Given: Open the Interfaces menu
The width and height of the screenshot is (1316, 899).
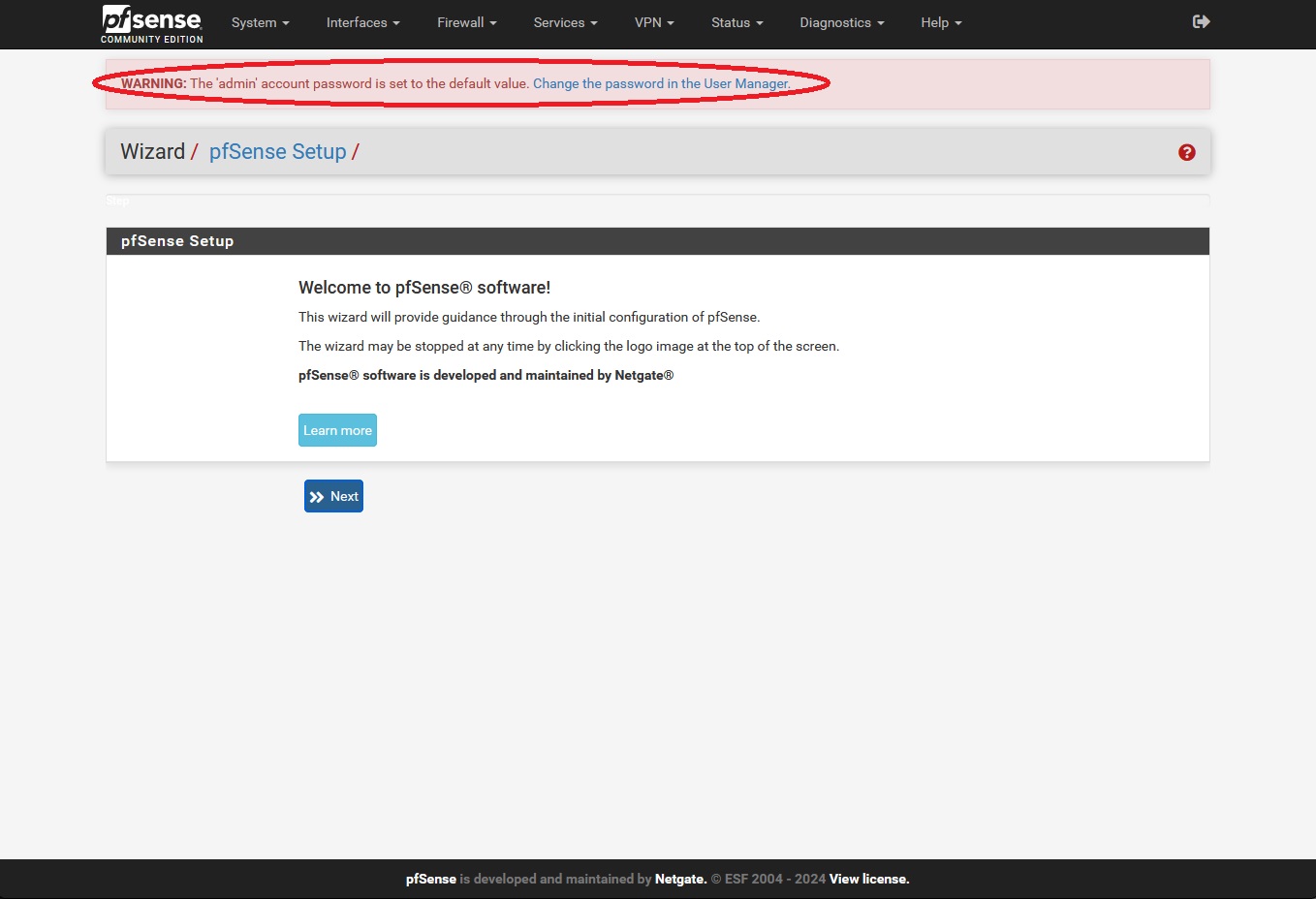Looking at the screenshot, I should point(362,22).
